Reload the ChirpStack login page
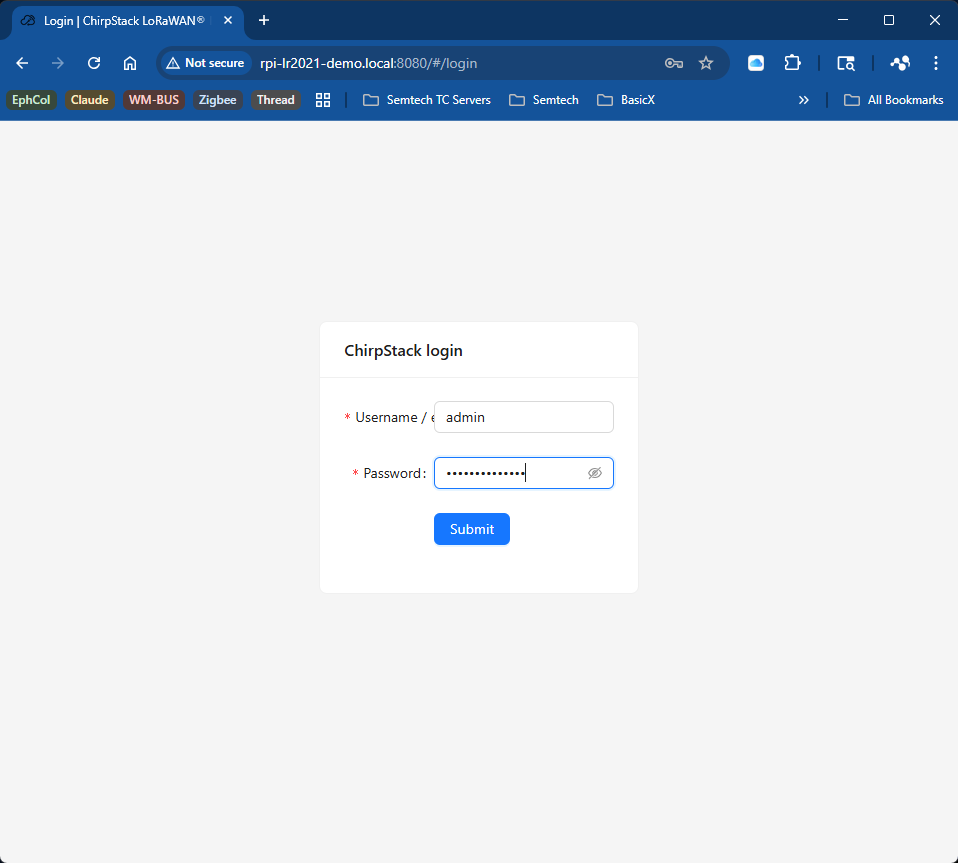The image size is (958, 863). [93, 63]
